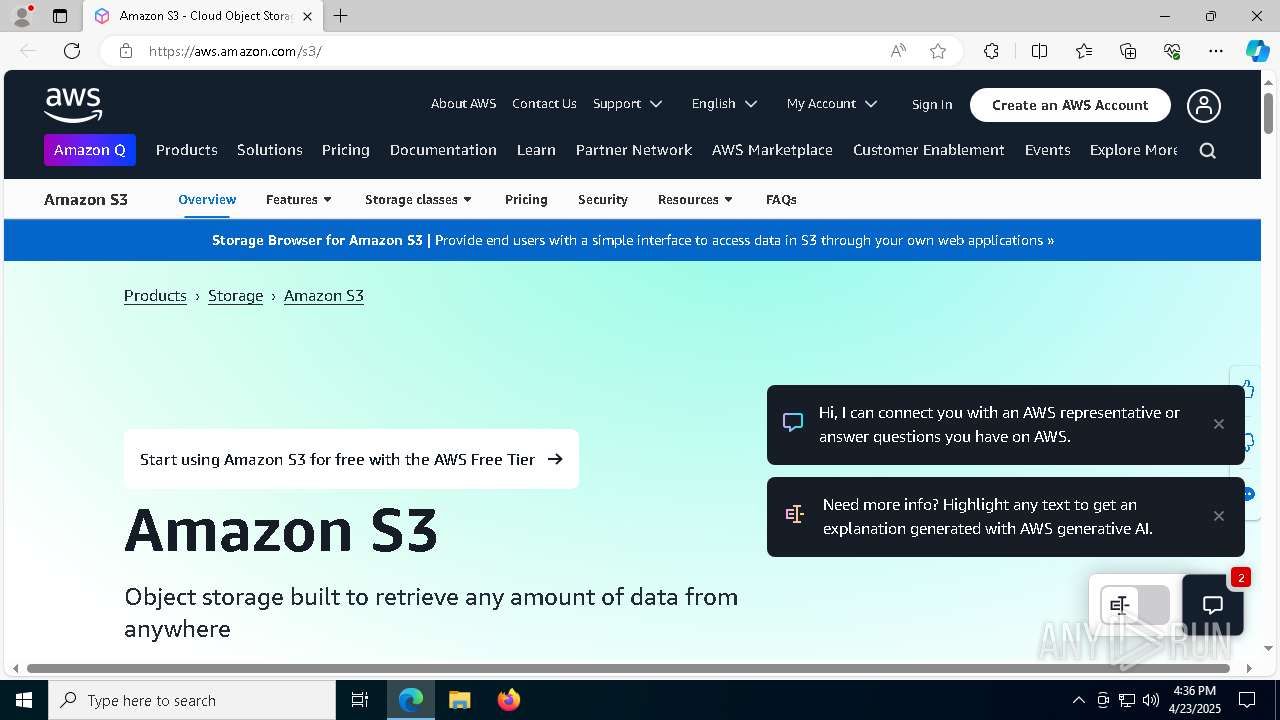This screenshot has width=1280, height=720.
Task: Open a new browser tab
Action: click(x=340, y=16)
